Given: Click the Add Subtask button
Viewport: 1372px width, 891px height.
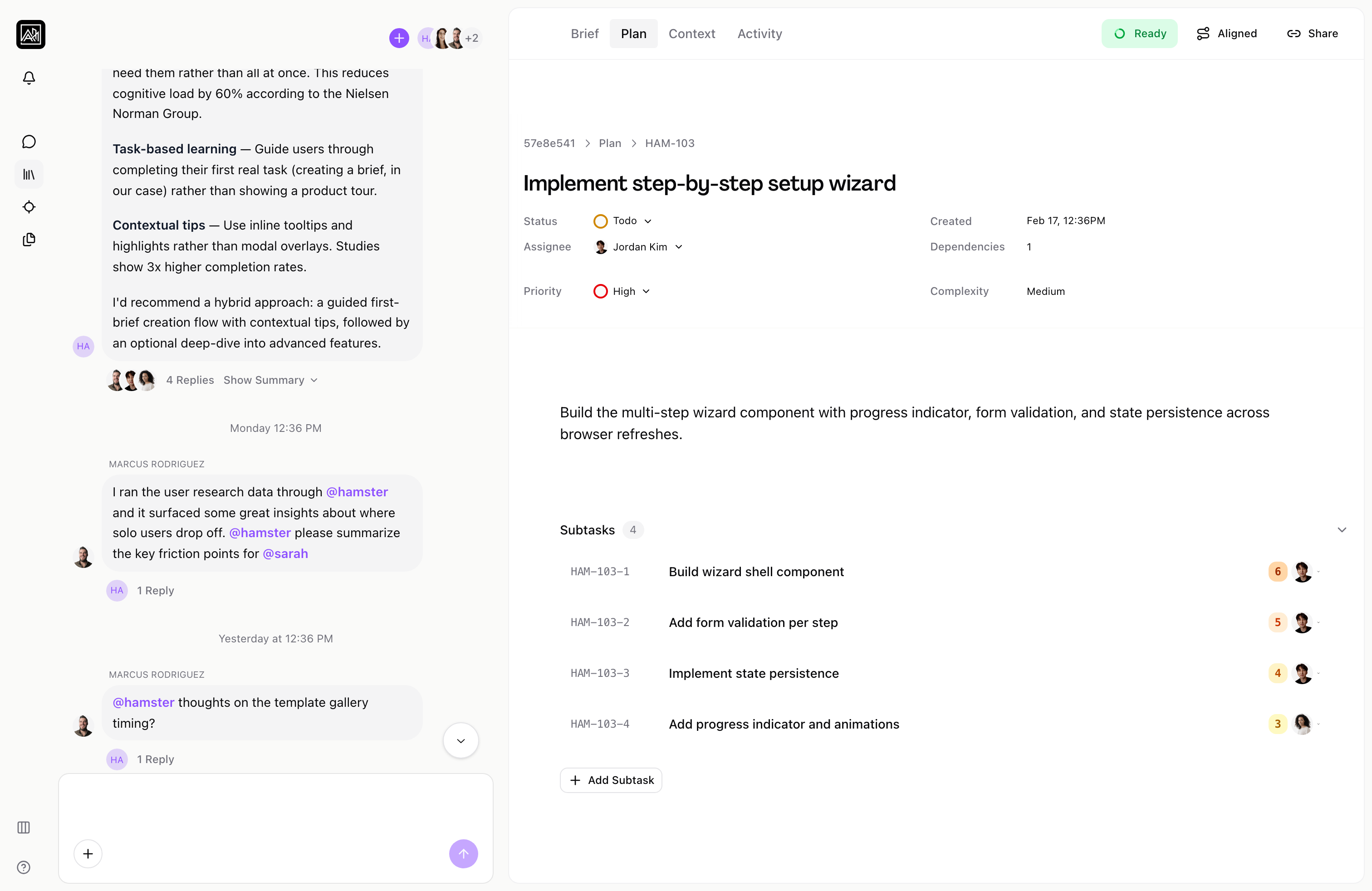Looking at the screenshot, I should click(611, 780).
